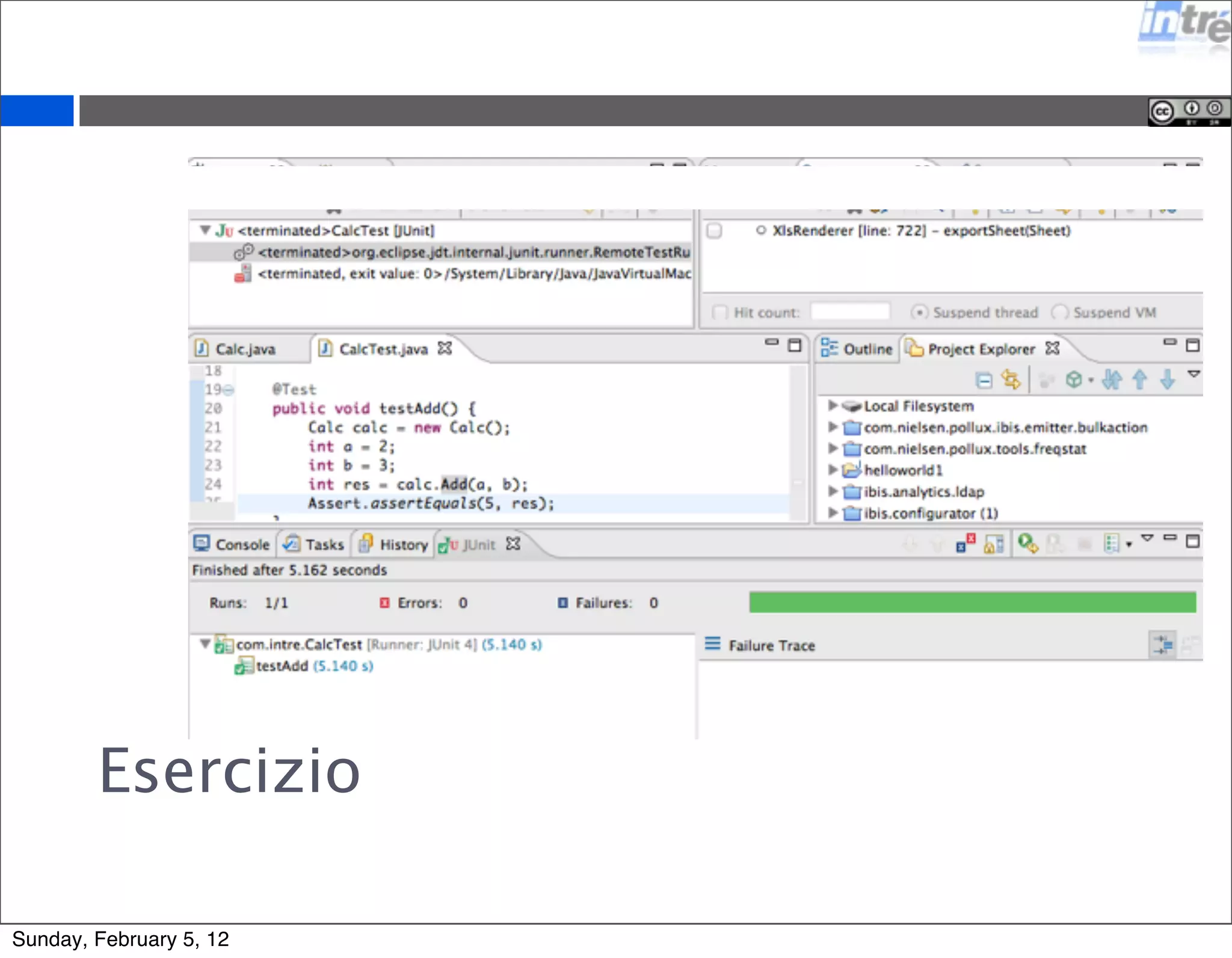Expand com.nielsen.pollux.tools.freqstat project

pos(833,448)
